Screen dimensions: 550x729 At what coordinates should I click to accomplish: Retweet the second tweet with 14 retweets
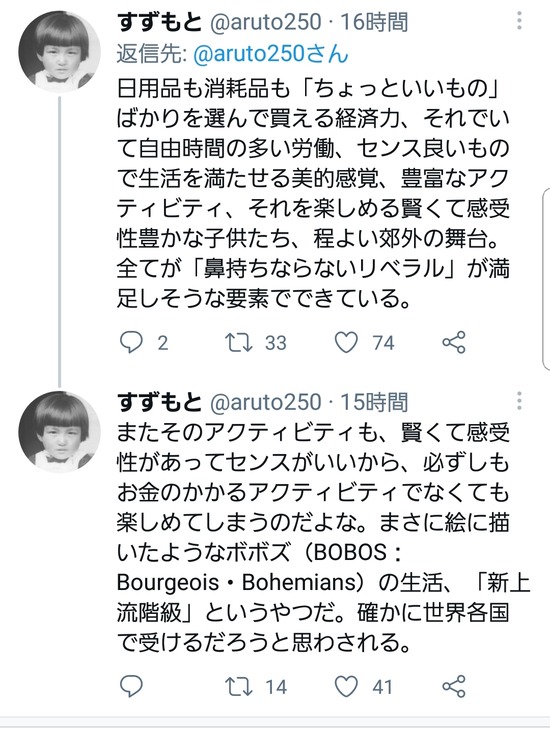(x=239, y=686)
